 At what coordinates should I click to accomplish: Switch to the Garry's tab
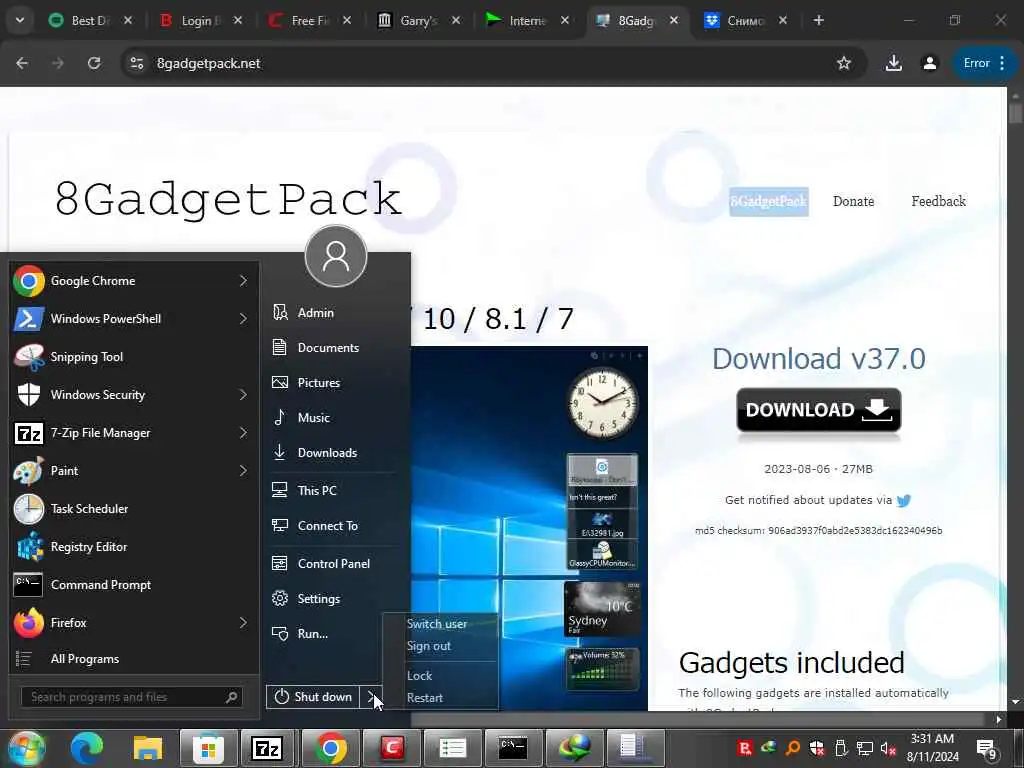click(420, 21)
